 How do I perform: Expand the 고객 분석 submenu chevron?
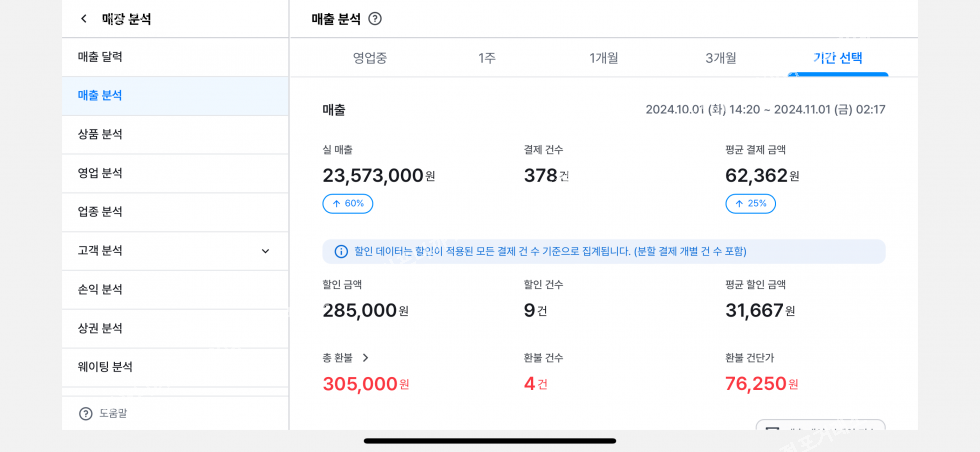265,251
